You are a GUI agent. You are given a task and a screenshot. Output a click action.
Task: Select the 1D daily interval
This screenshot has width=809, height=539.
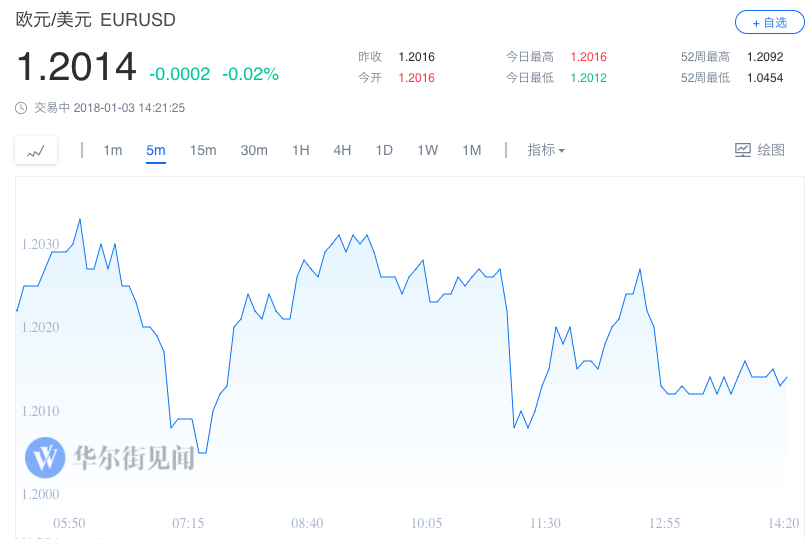[384, 150]
